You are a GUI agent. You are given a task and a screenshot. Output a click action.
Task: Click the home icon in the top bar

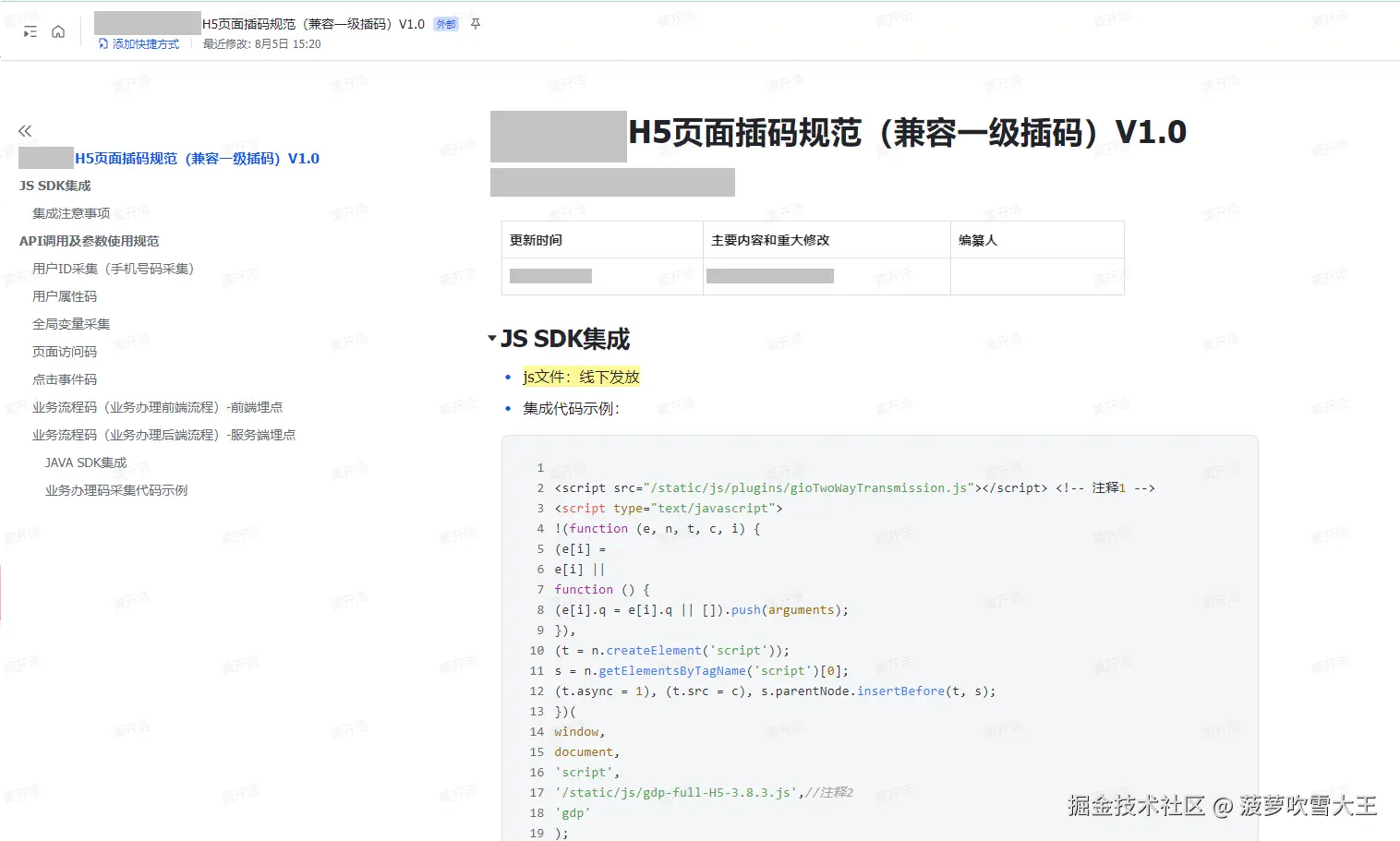pyautogui.click(x=58, y=30)
